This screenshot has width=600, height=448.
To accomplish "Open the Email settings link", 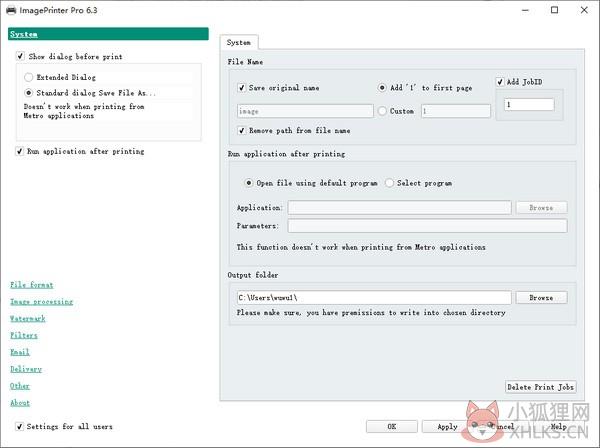I will (20, 352).
